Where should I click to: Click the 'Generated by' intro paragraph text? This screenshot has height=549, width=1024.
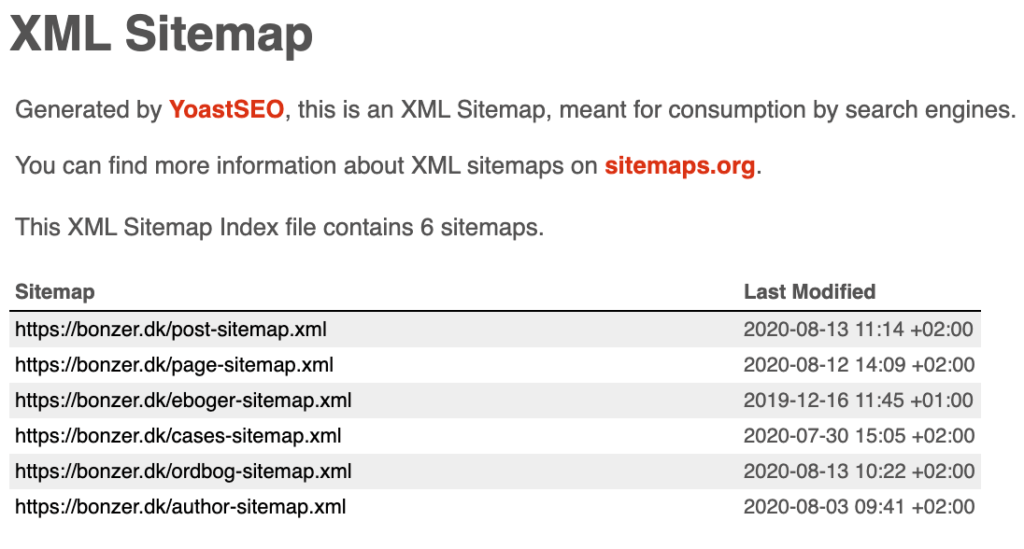click(x=515, y=109)
